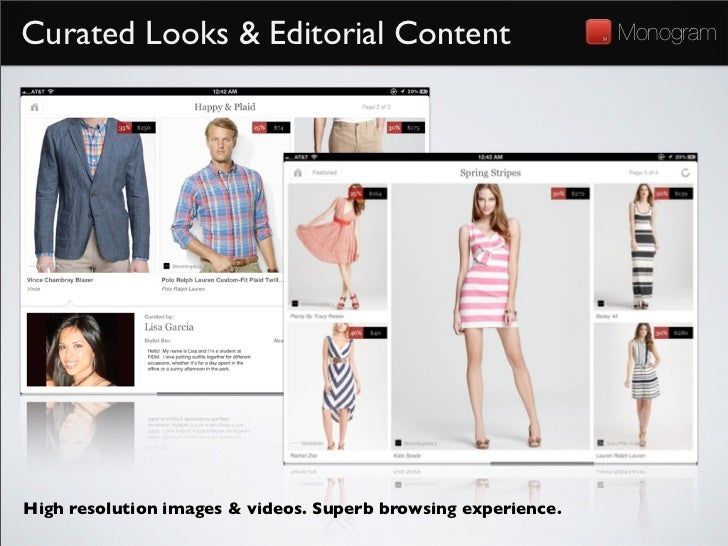Click the Featured button in Spring Stripes header

tap(324, 173)
